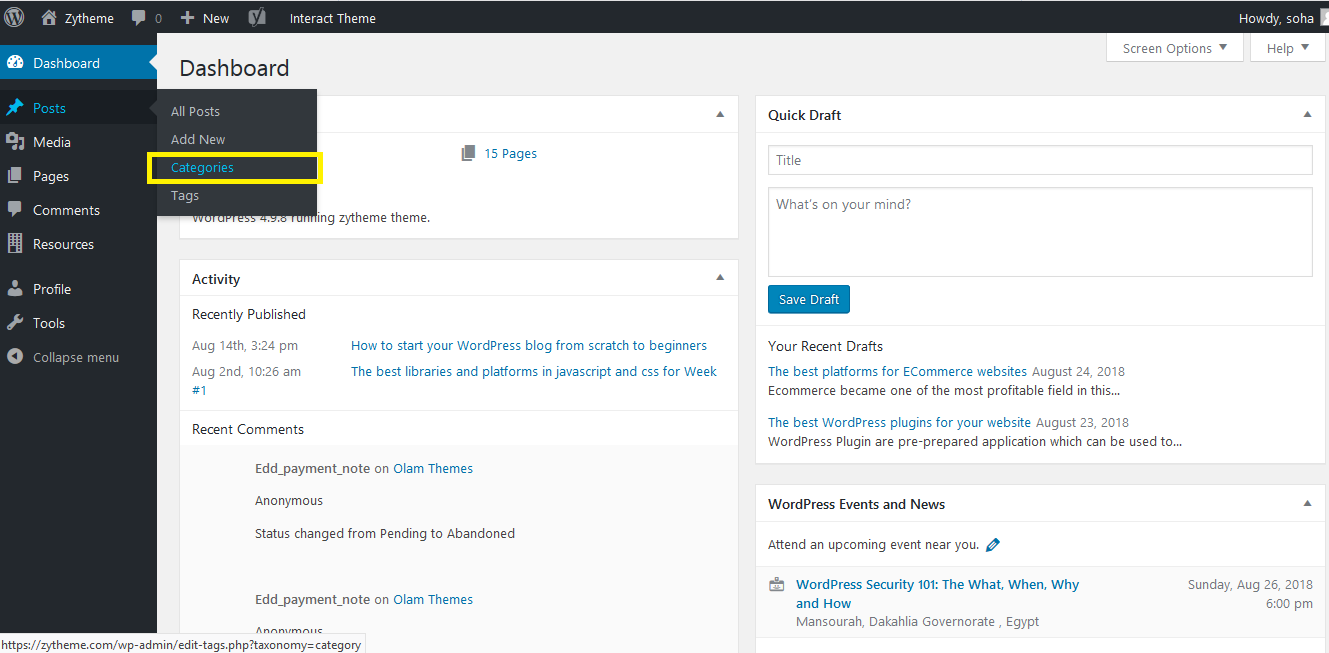Click the Comments icon in sidebar
The width and height of the screenshot is (1329, 653).
click(x=15, y=210)
